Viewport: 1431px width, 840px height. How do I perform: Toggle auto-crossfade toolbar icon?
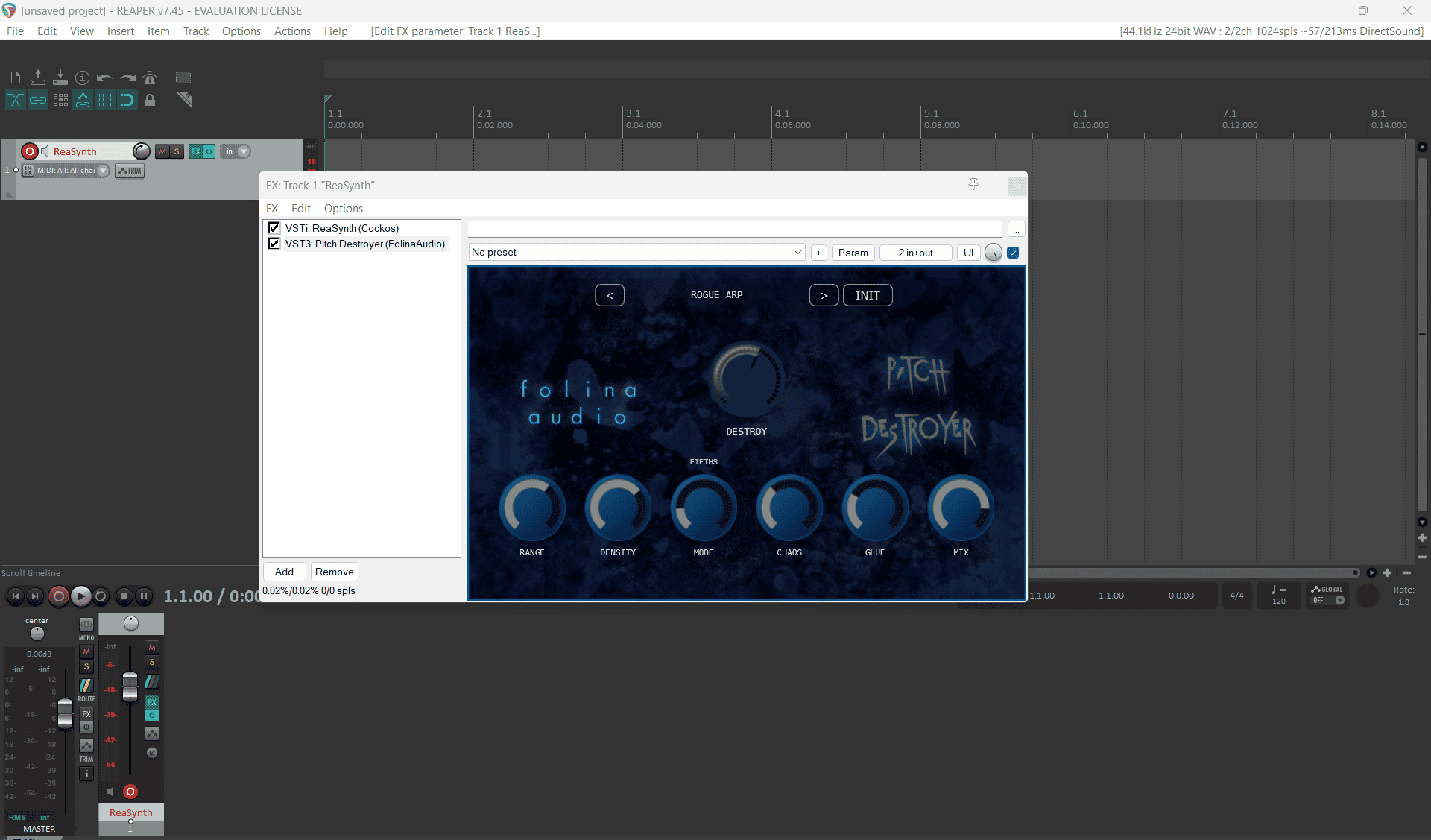15,100
